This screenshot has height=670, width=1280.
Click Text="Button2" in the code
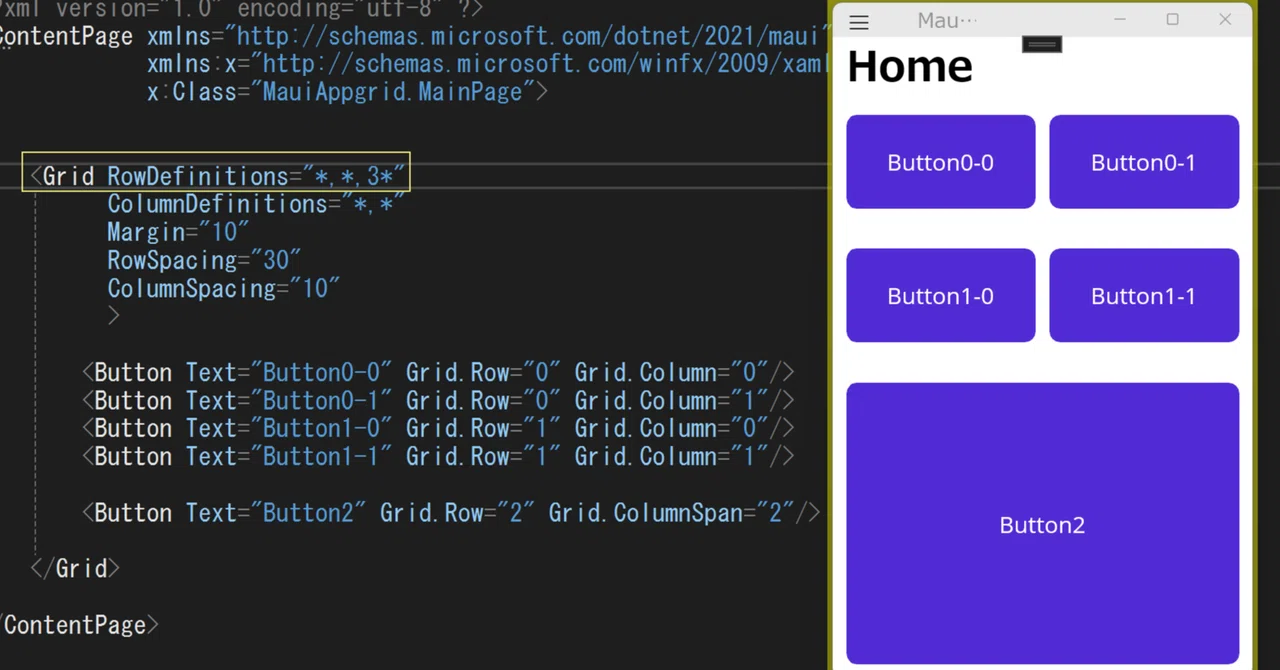pos(276,513)
